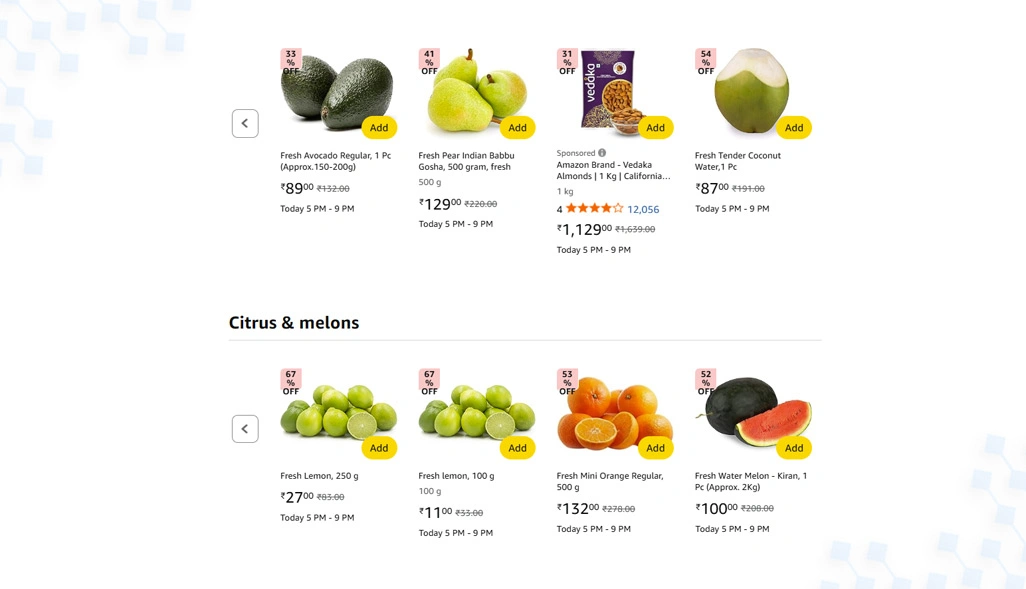The width and height of the screenshot is (1026, 589).
Task: Open Fresh Avocado Regular product title
Action: pos(336,161)
